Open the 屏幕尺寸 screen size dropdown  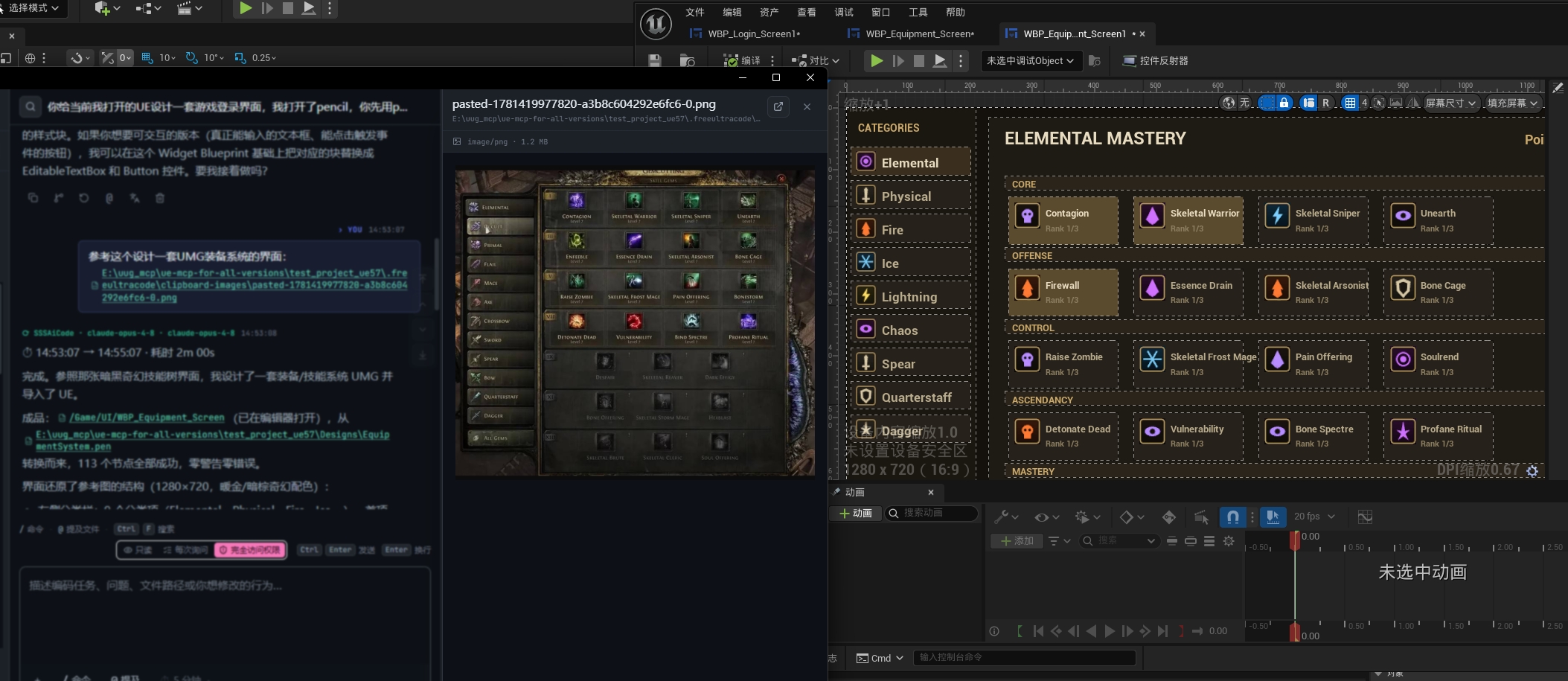pyautogui.click(x=1450, y=103)
